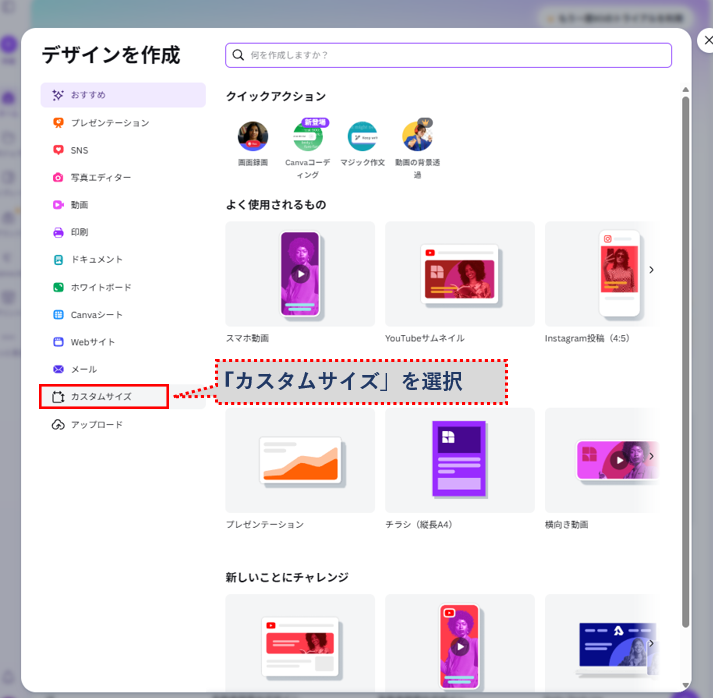Image resolution: width=713 pixels, height=698 pixels.
Task: Select カスタムサイズ in the sidebar
Action: click(104, 397)
